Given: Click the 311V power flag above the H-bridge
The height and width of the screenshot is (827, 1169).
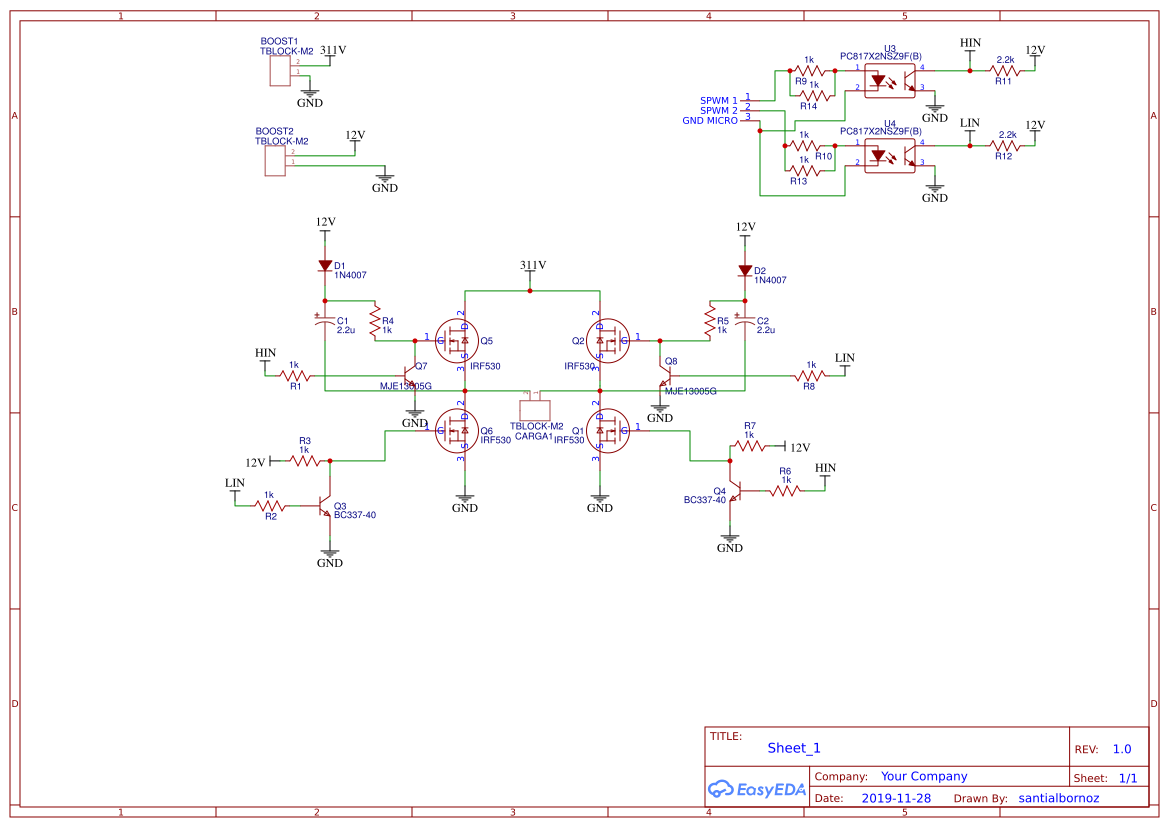Looking at the screenshot, I should pyautogui.click(x=532, y=271).
